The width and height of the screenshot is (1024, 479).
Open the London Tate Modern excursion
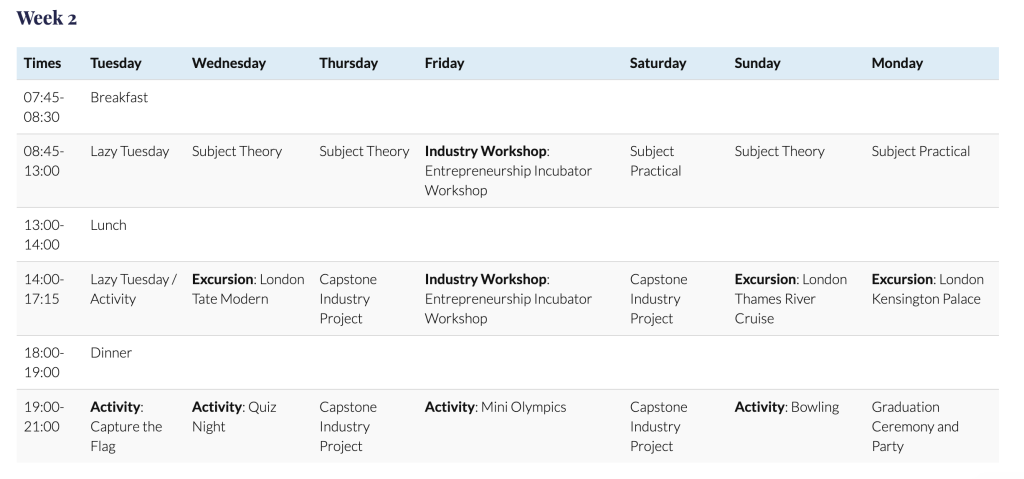tap(248, 289)
